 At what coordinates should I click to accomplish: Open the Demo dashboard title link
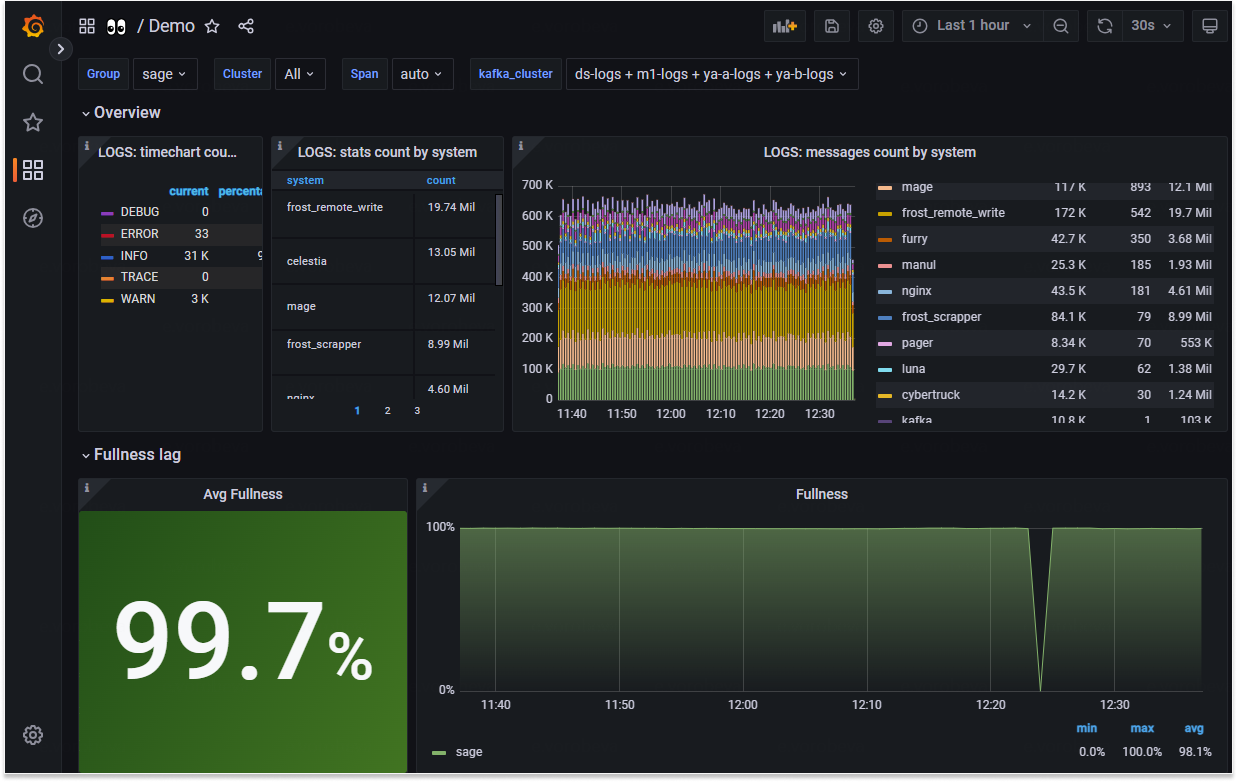172,26
